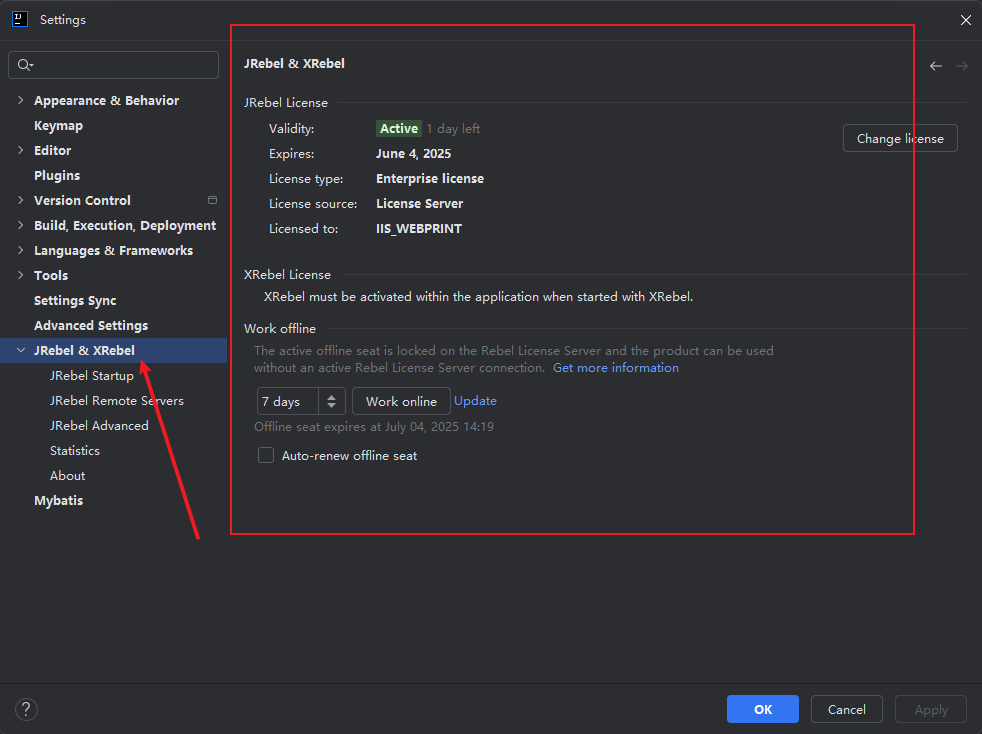The width and height of the screenshot is (982, 734).
Task: Expand Languages & Frameworks section
Action: pos(21,251)
